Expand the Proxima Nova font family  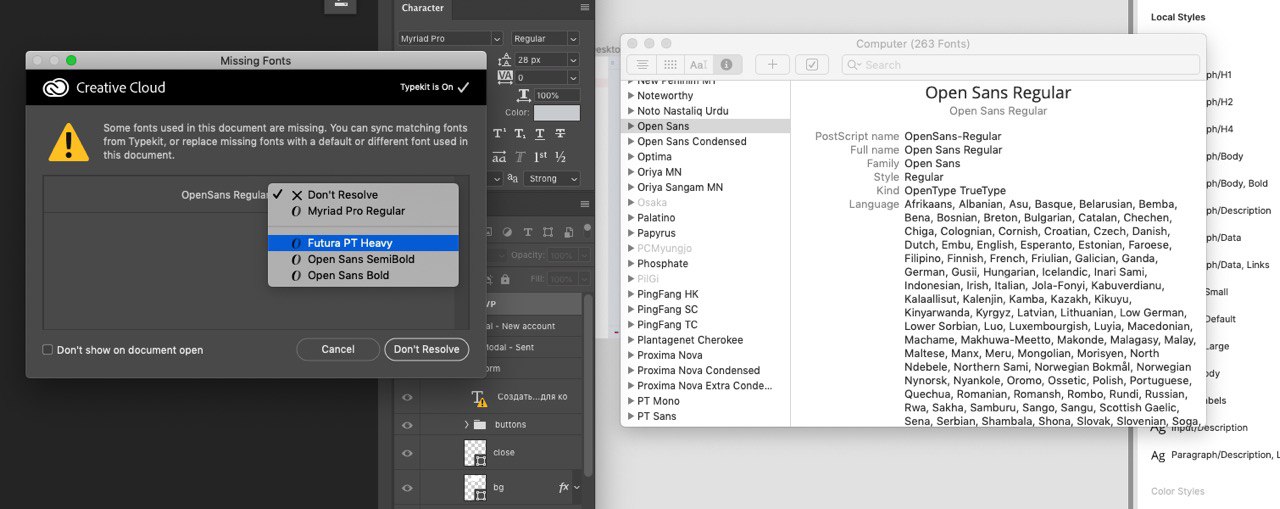(631, 356)
